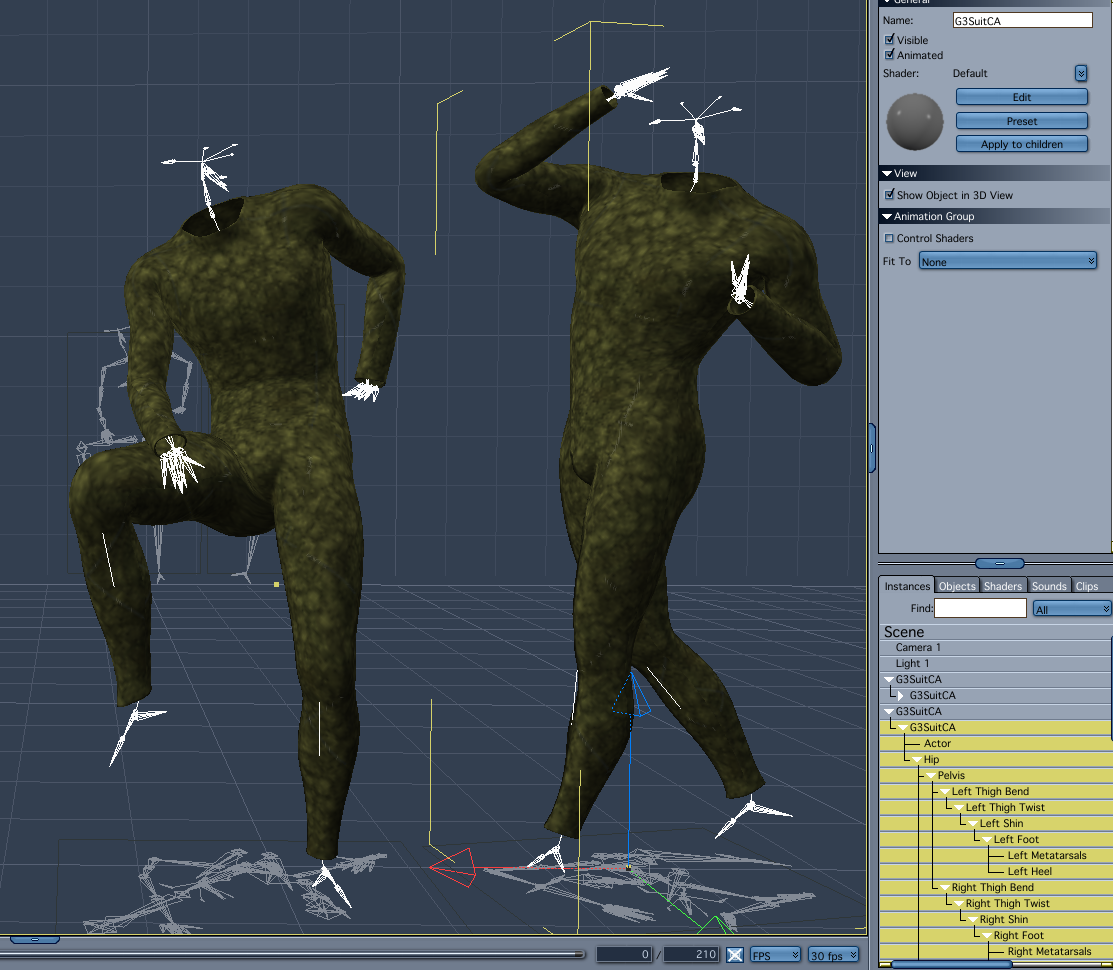This screenshot has height=970, width=1113.
Task: Click the panel splitter handle above Instances tabs
Action: [999, 563]
